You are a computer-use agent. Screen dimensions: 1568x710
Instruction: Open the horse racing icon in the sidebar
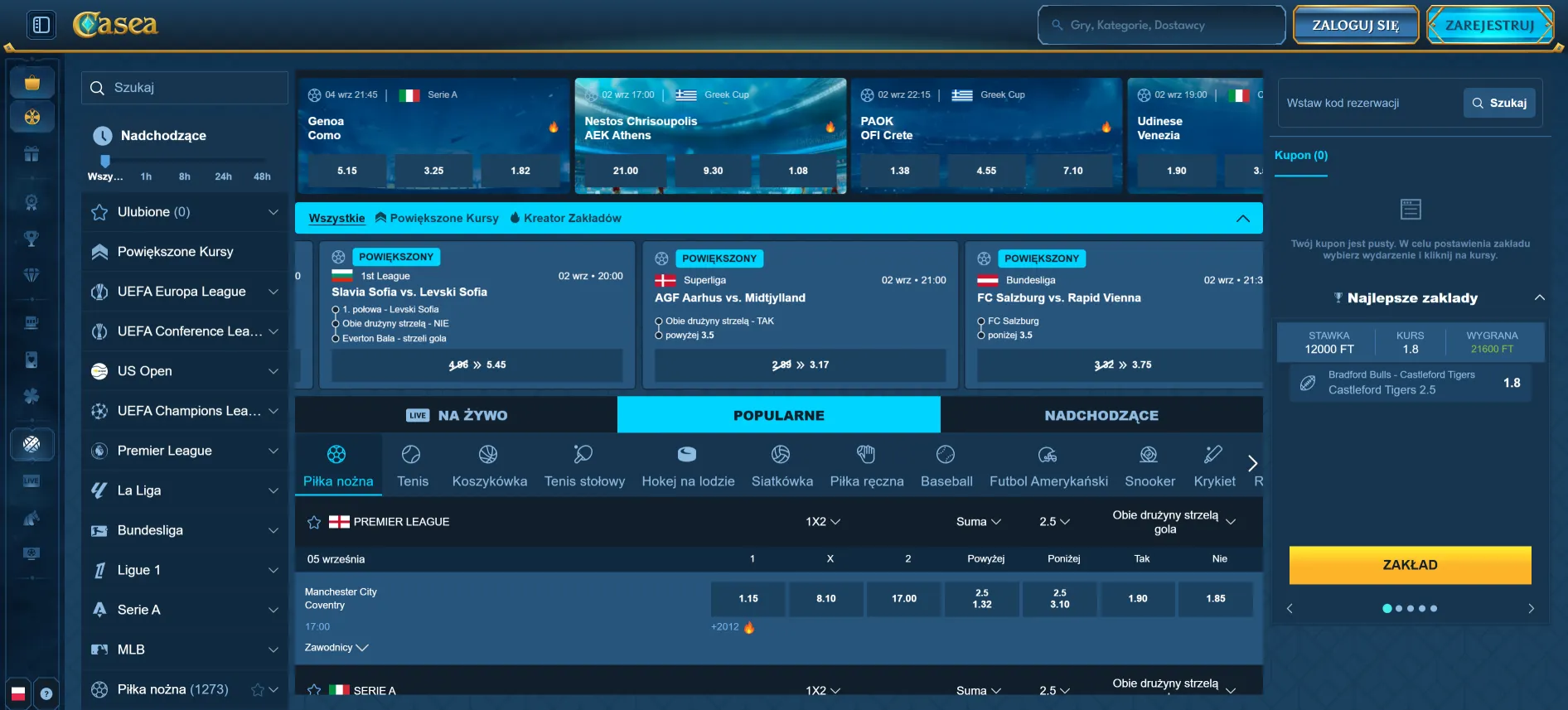pyautogui.click(x=31, y=519)
